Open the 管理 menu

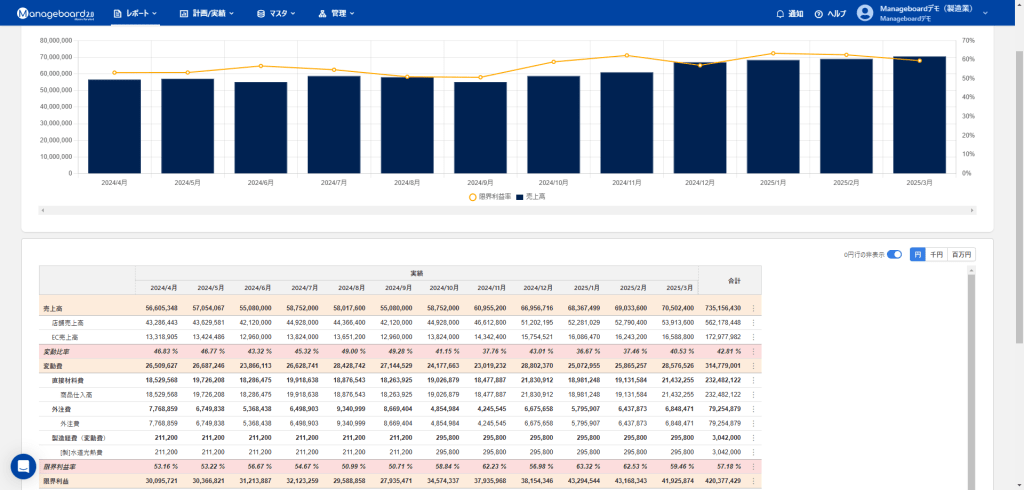(337, 14)
